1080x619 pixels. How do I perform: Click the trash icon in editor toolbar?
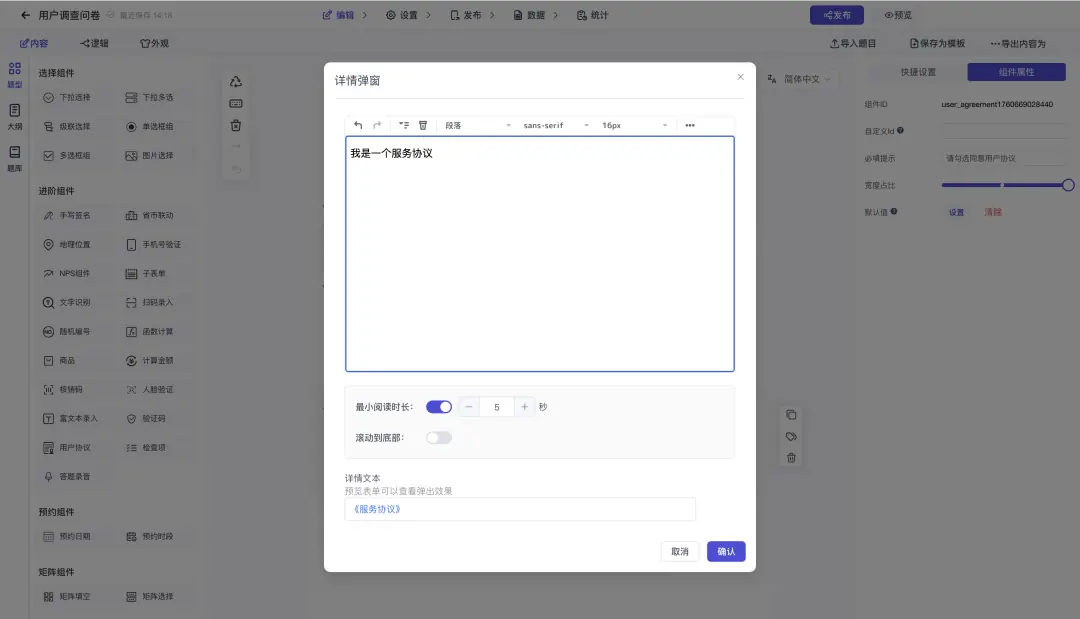coord(423,125)
